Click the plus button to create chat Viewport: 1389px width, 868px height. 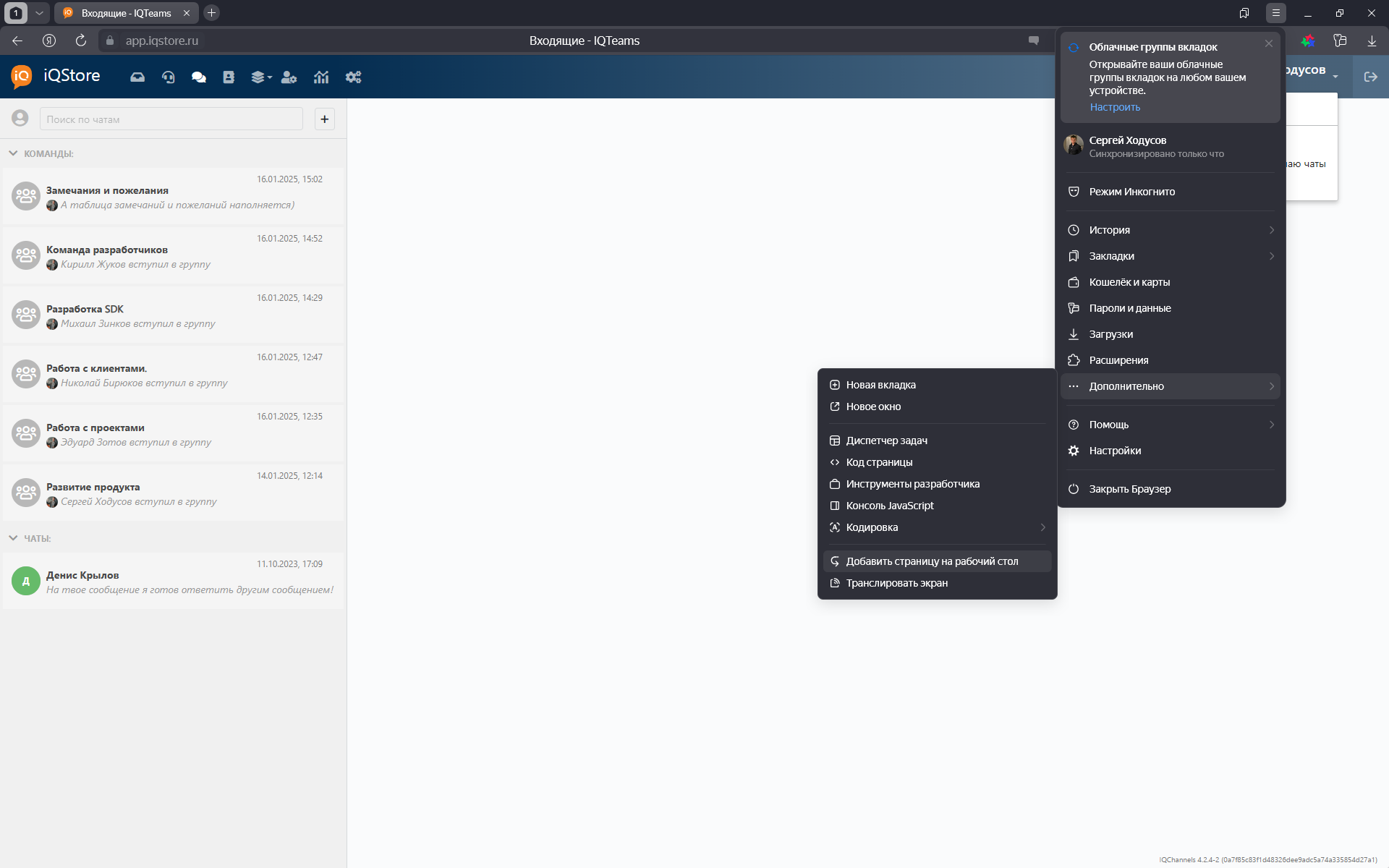point(325,119)
